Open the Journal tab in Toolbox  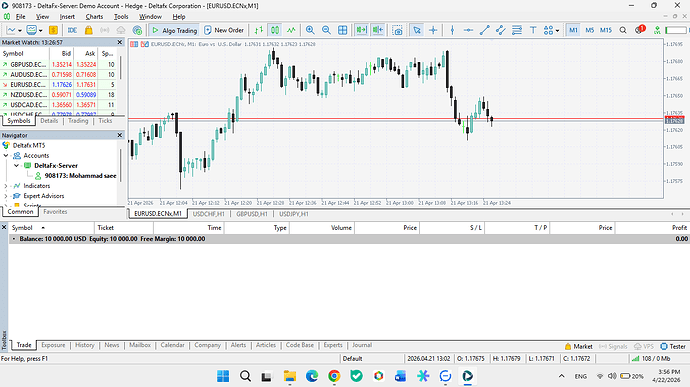tap(362, 345)
